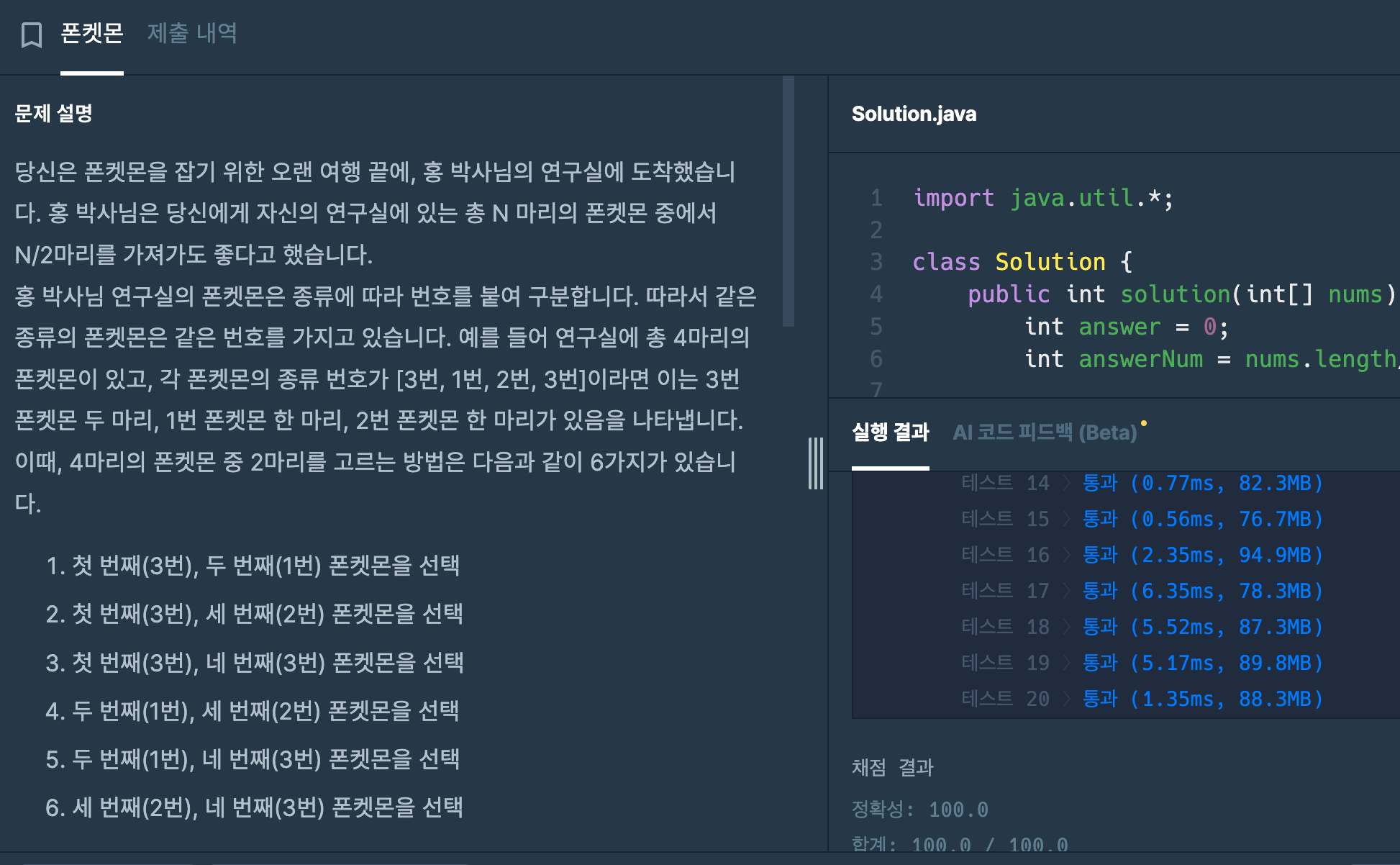Screen dimensions: 1400x865
Task: Click list item 6 세 번째(2번), 네 번째(3번)
Action: [254, 807]
